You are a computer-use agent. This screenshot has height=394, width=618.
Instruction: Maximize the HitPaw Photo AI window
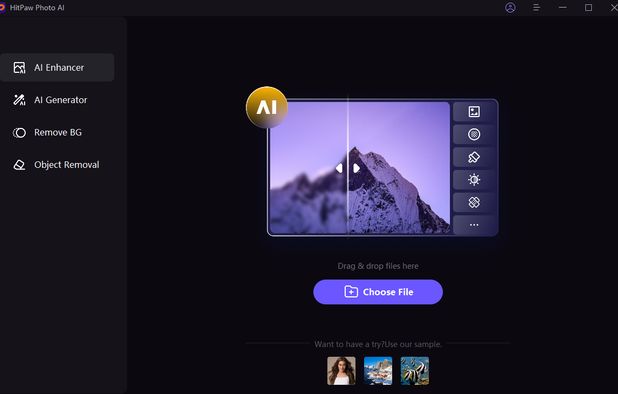tap(588, 7)
